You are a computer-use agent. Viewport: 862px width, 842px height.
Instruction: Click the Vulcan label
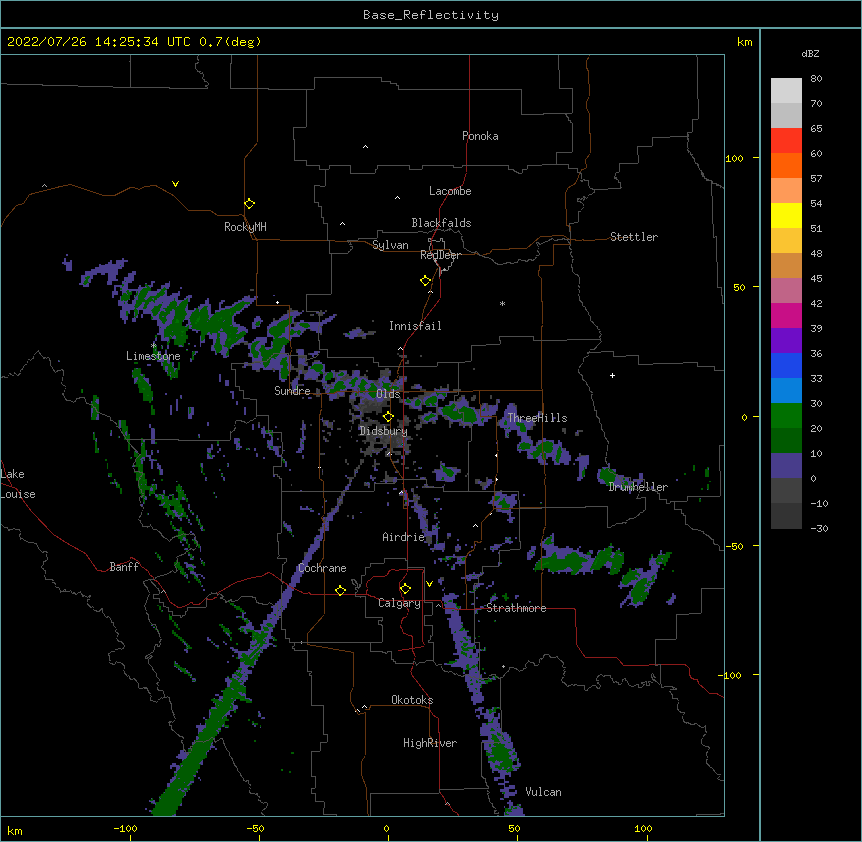543,792
